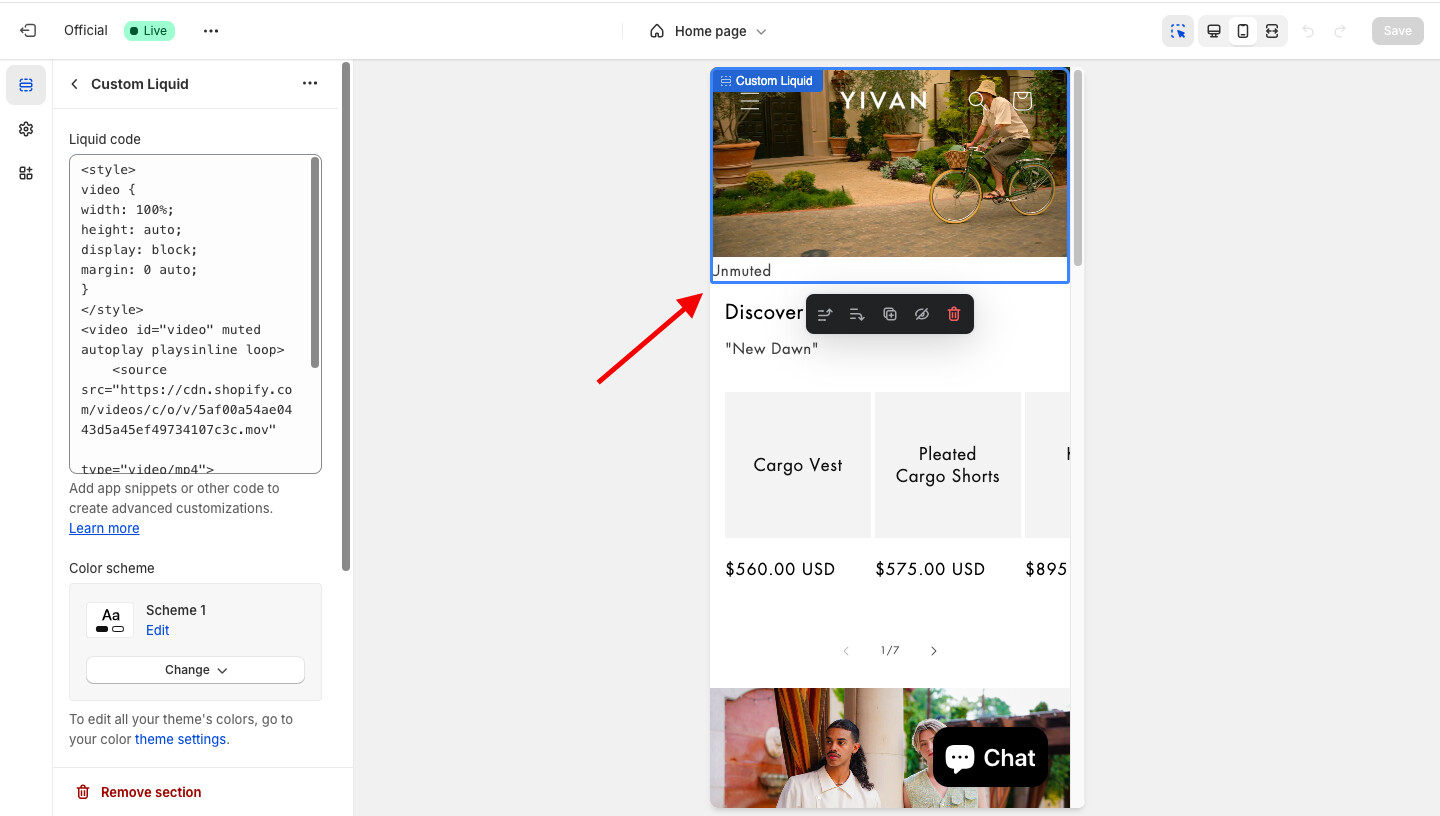Click Remove section
Image resolution: width=1440 pixels, height=816 pixels.
click(x=139, y=792)
